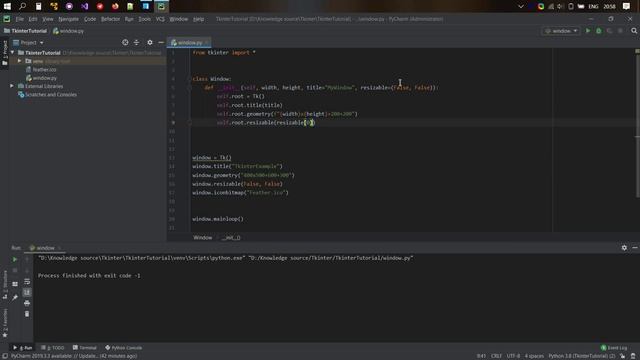Run the window configuration from the top toolbar

pos(588,31)
